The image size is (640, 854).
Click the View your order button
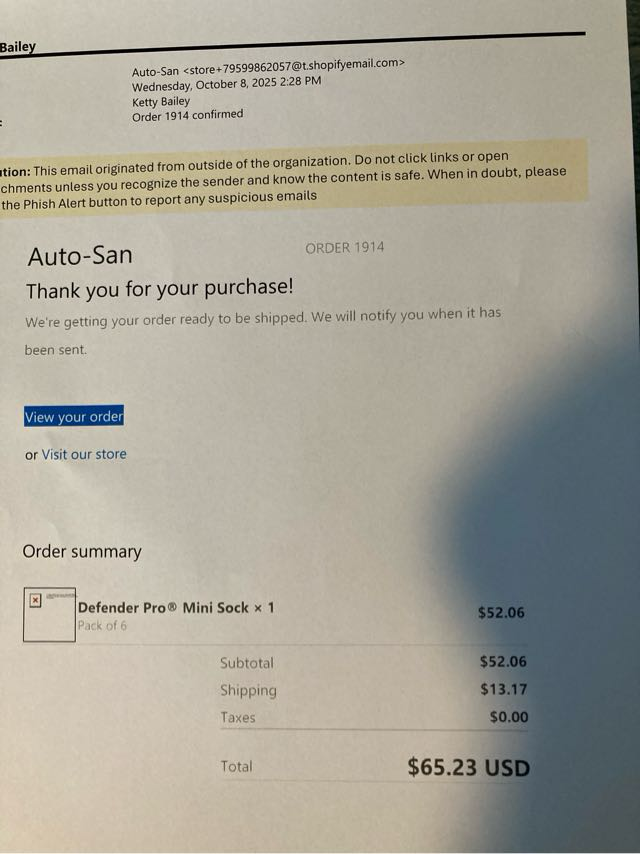click(x=74, y=416)
